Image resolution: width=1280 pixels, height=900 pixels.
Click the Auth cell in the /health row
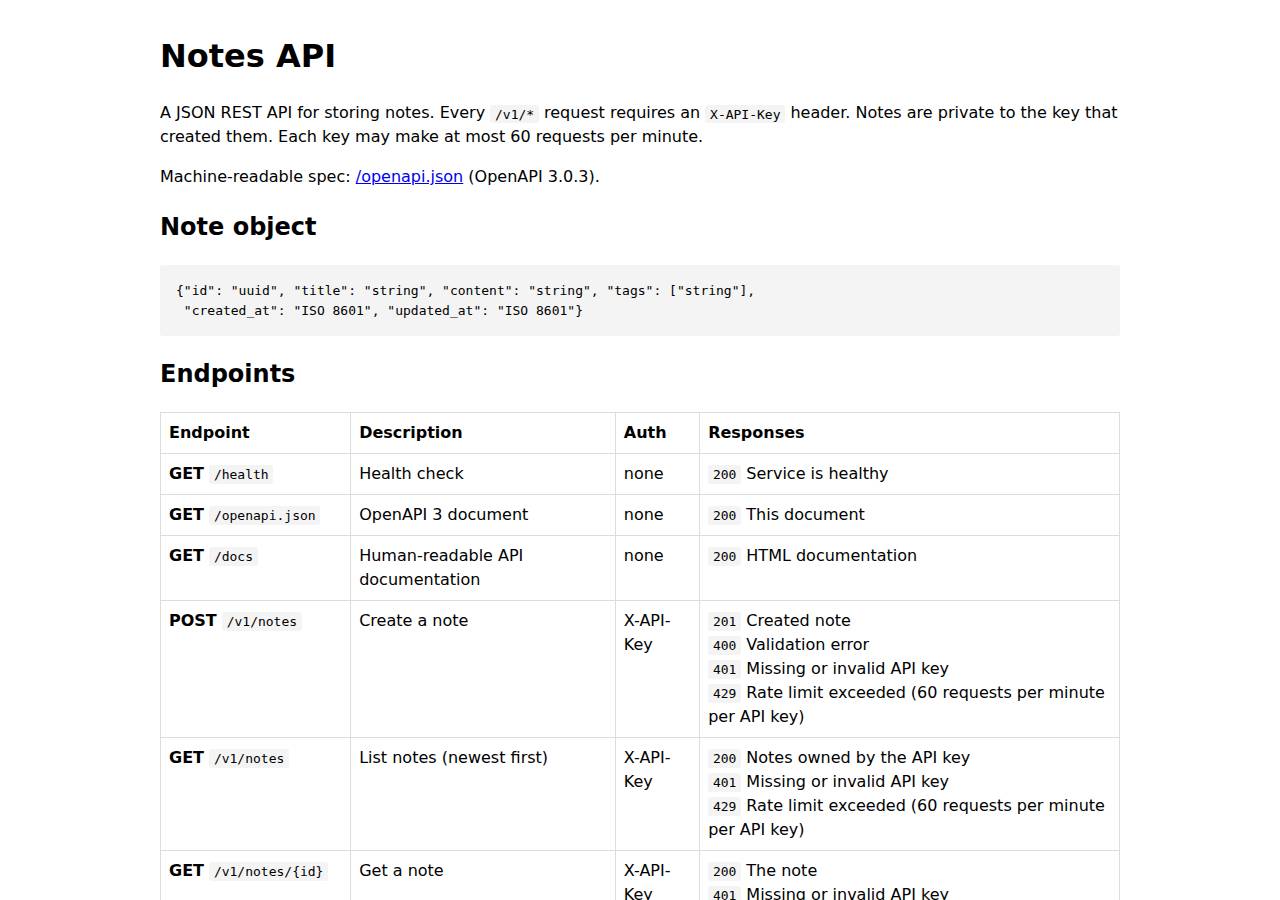click(x=657, y=474)
